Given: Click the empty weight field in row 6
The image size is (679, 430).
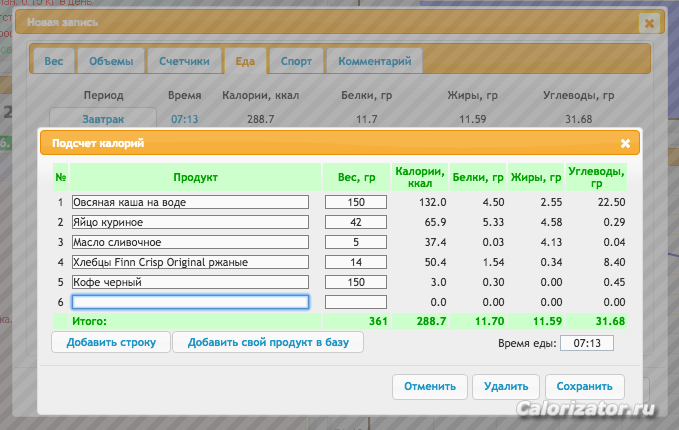Looking at the screenshot, I should click(355, 302).
